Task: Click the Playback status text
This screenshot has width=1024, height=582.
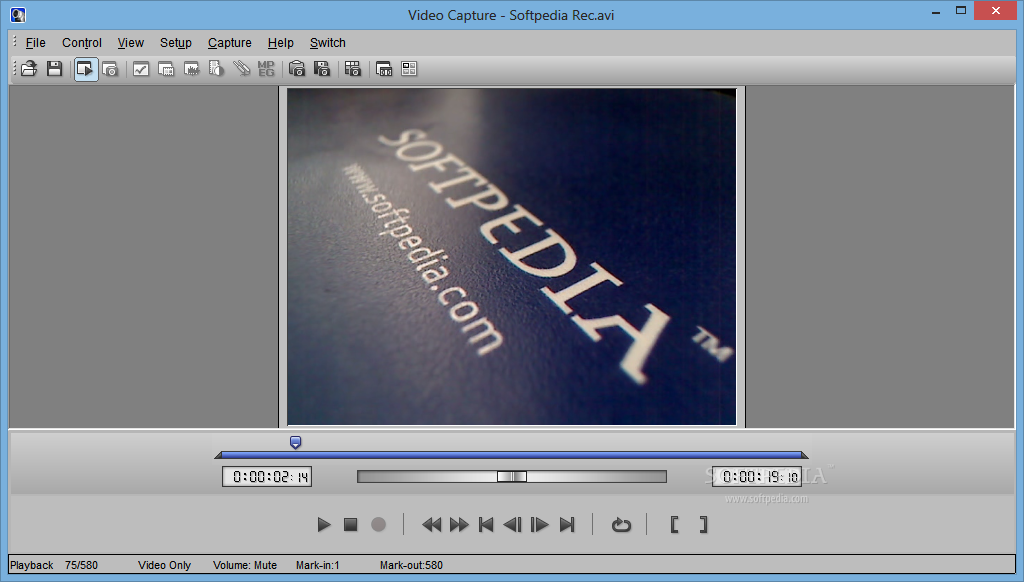Action: pyautogui.click(x=31, y=565)
